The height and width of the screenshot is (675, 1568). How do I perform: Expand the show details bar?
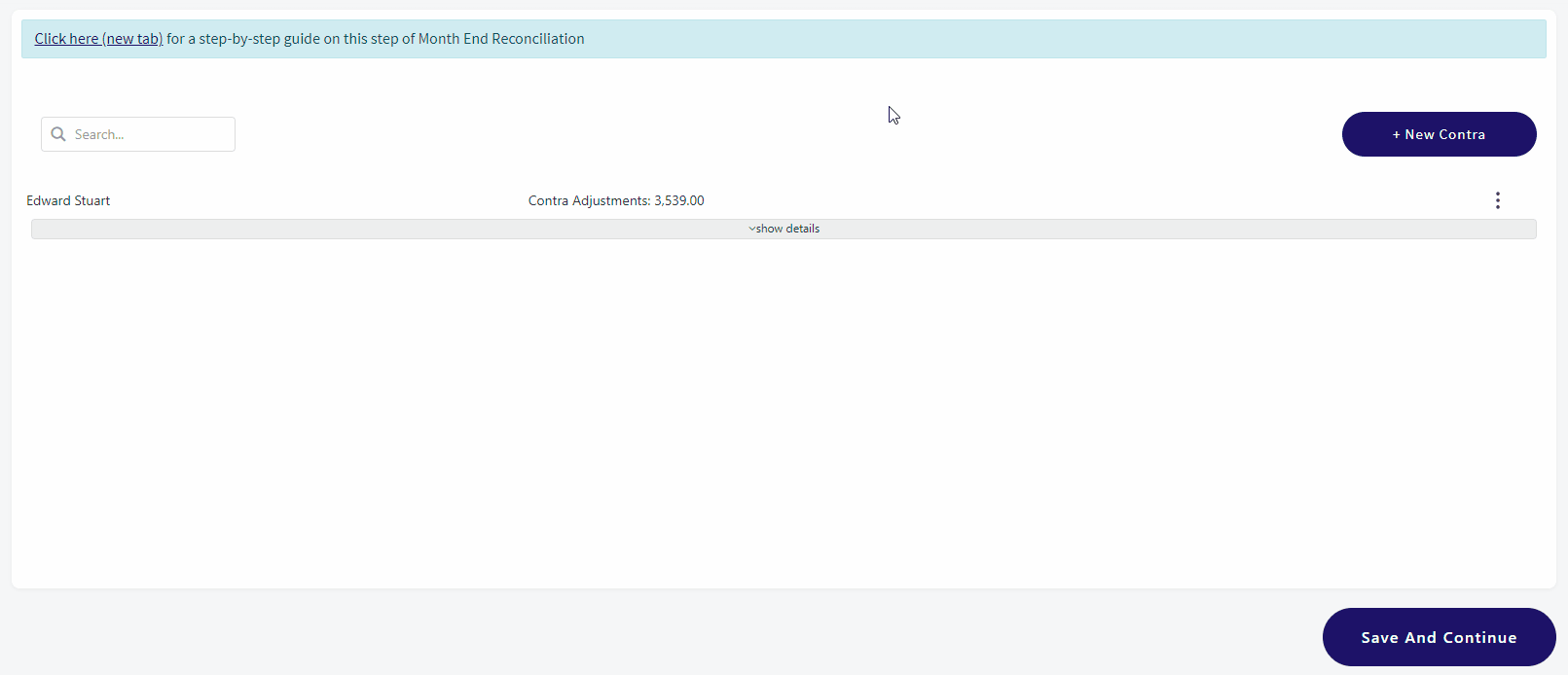click(784, 229)
